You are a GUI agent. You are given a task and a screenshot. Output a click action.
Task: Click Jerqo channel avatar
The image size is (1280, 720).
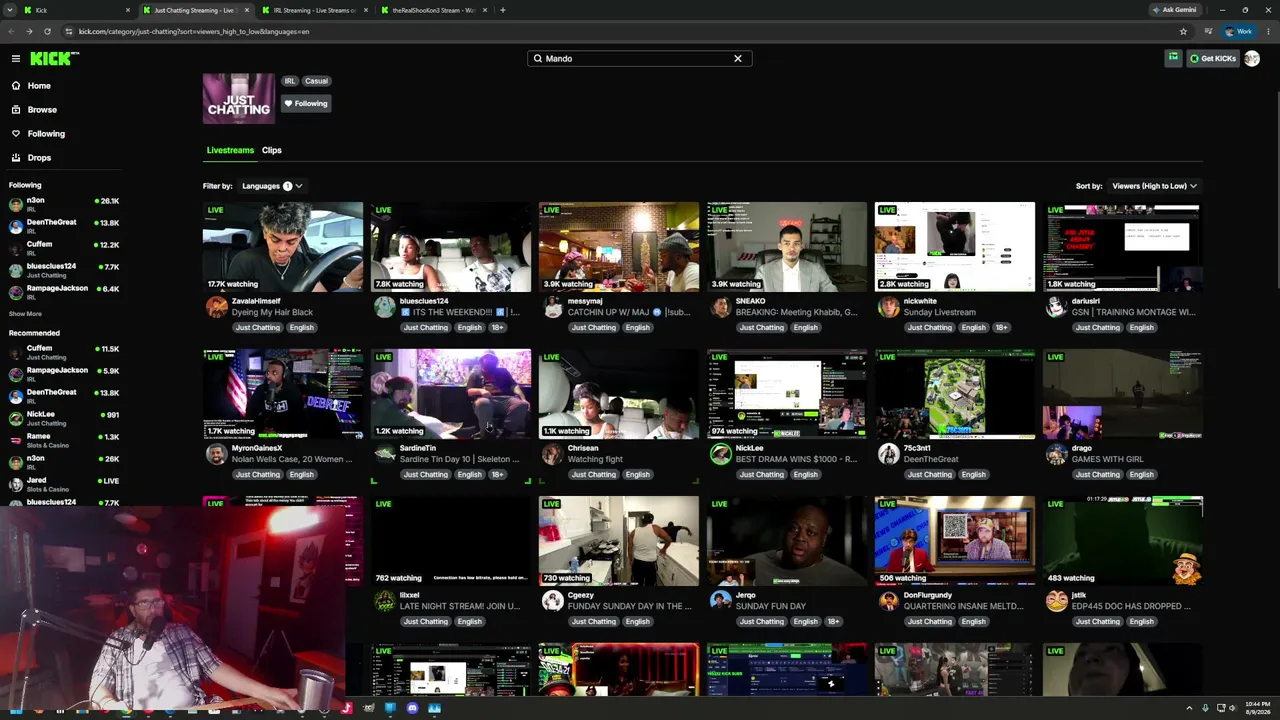[x=721, y=601]
